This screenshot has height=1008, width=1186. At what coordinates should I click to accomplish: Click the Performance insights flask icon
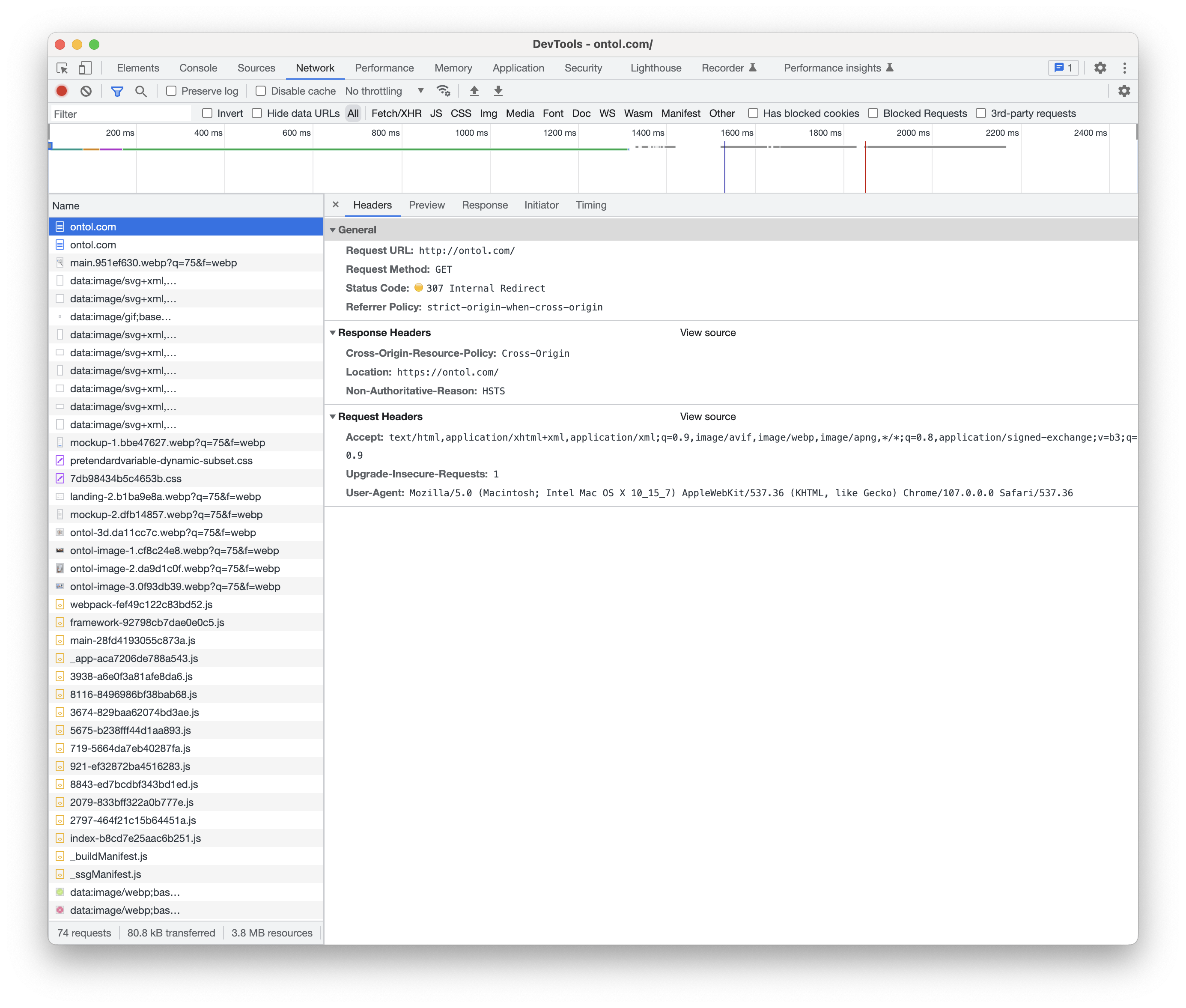coord(890,68)
